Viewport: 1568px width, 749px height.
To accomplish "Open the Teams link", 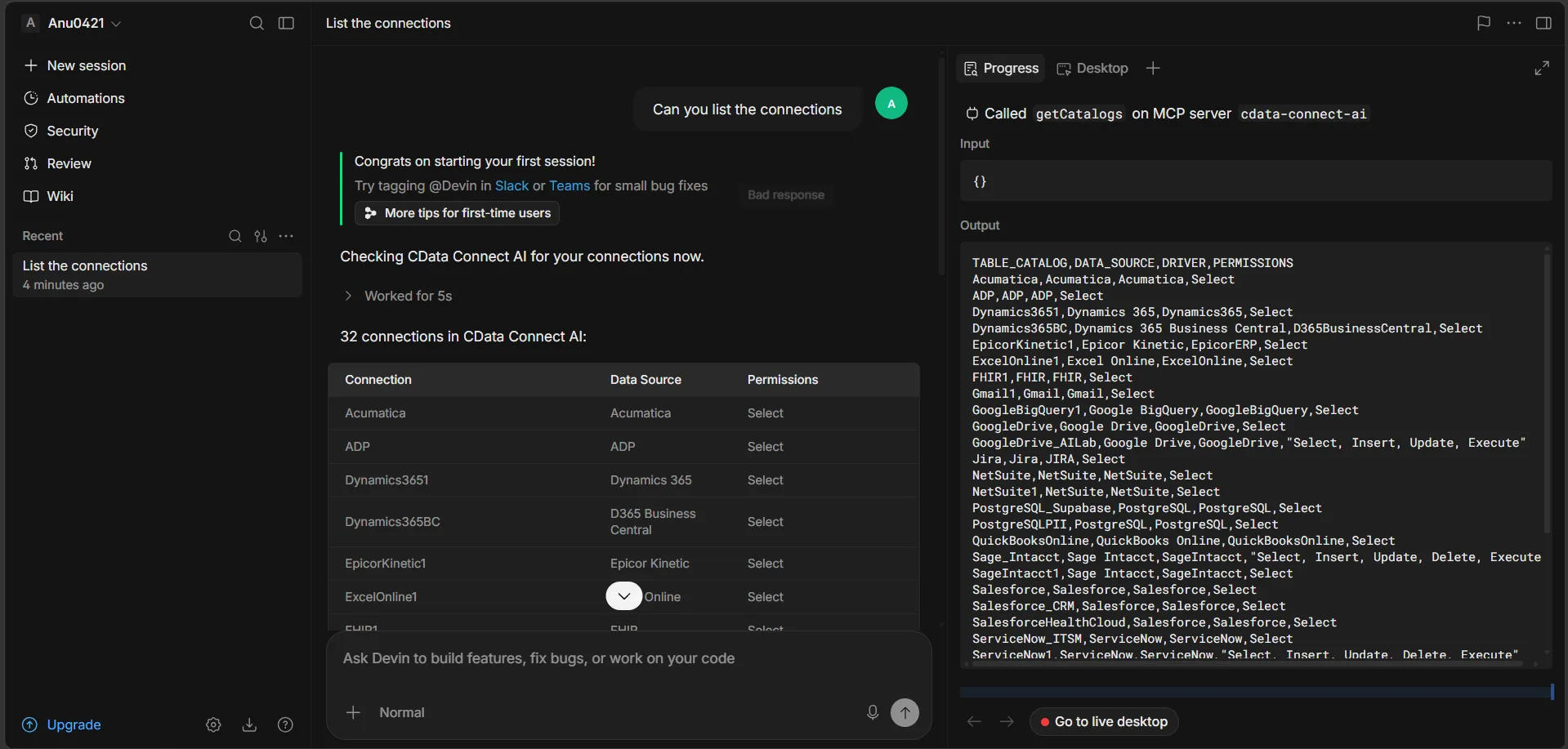I will [x=570, y=185].
